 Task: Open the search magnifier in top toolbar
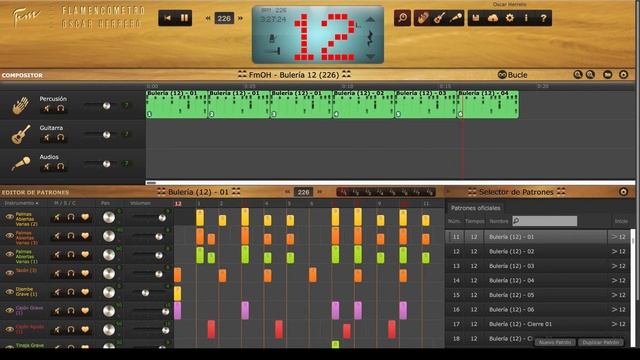pyautogui.click(x=402, y=18)
